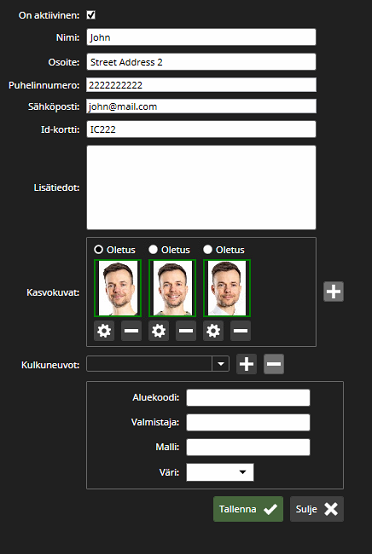Open settings gear for second face image
The image size is (372, 554).
[159, 331]
